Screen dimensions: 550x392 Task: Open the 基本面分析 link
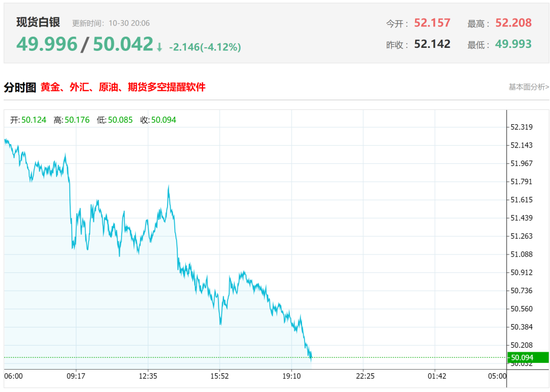[x=529, y=87]
